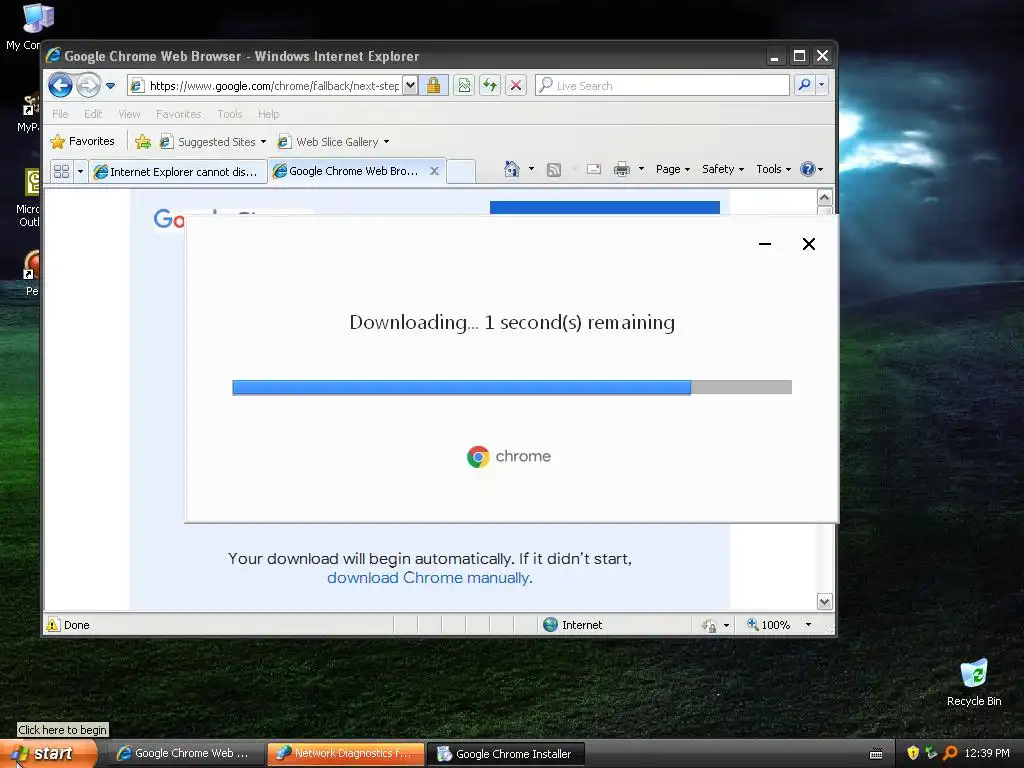Click the RSS feeds icon
The image size is (1024, 768).
coord(554,170)
